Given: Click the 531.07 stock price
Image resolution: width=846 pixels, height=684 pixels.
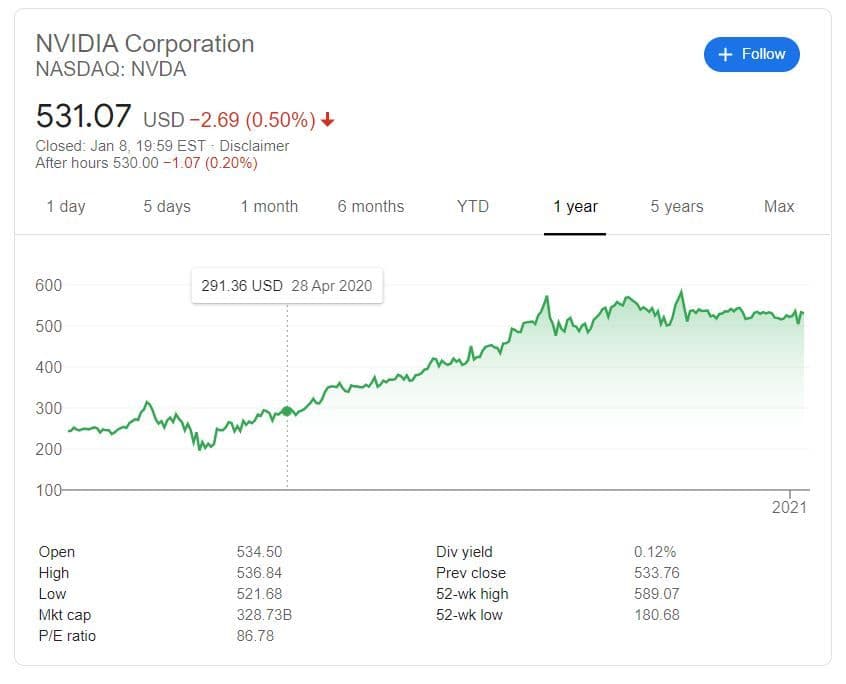Looking at the screenshot, I should pos(84,116).
